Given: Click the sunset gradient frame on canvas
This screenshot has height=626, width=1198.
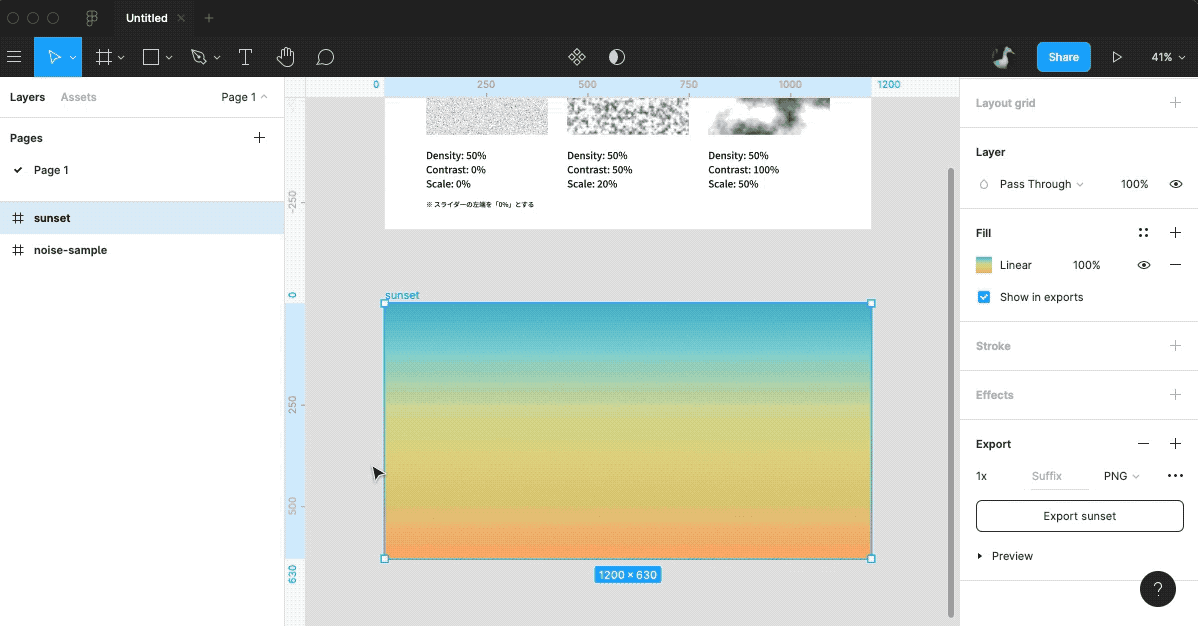Looking at the screenshot, I should (x=627, y=431).
